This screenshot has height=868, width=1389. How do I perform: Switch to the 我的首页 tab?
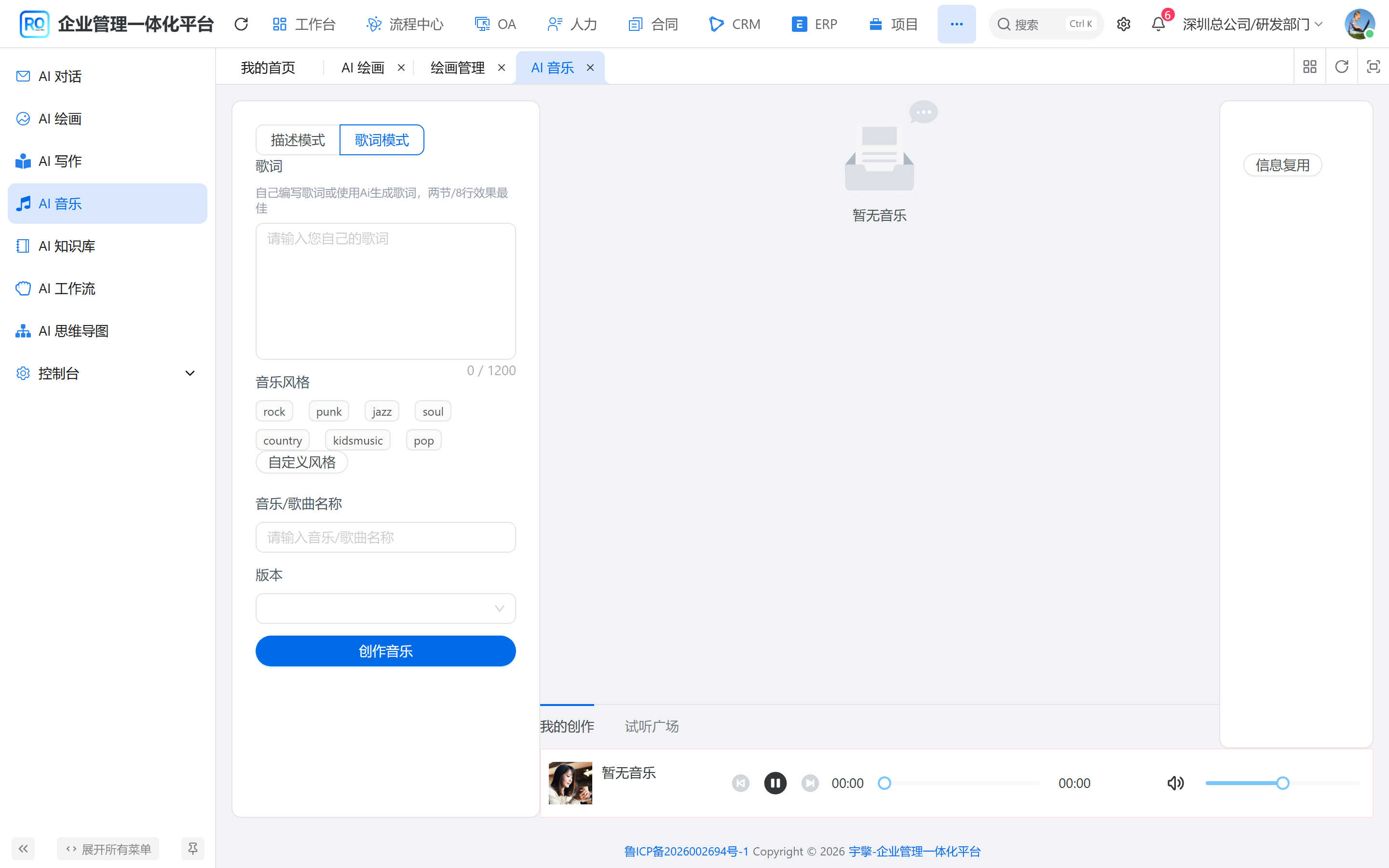268,68
